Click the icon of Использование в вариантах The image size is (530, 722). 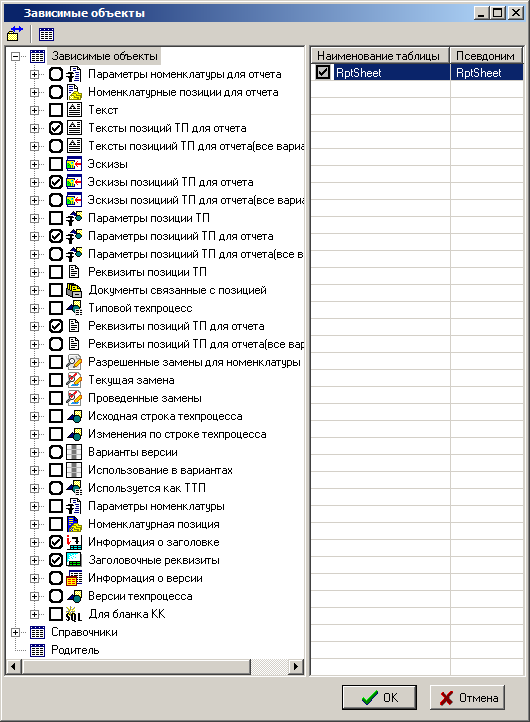click(x=74, y=470)
